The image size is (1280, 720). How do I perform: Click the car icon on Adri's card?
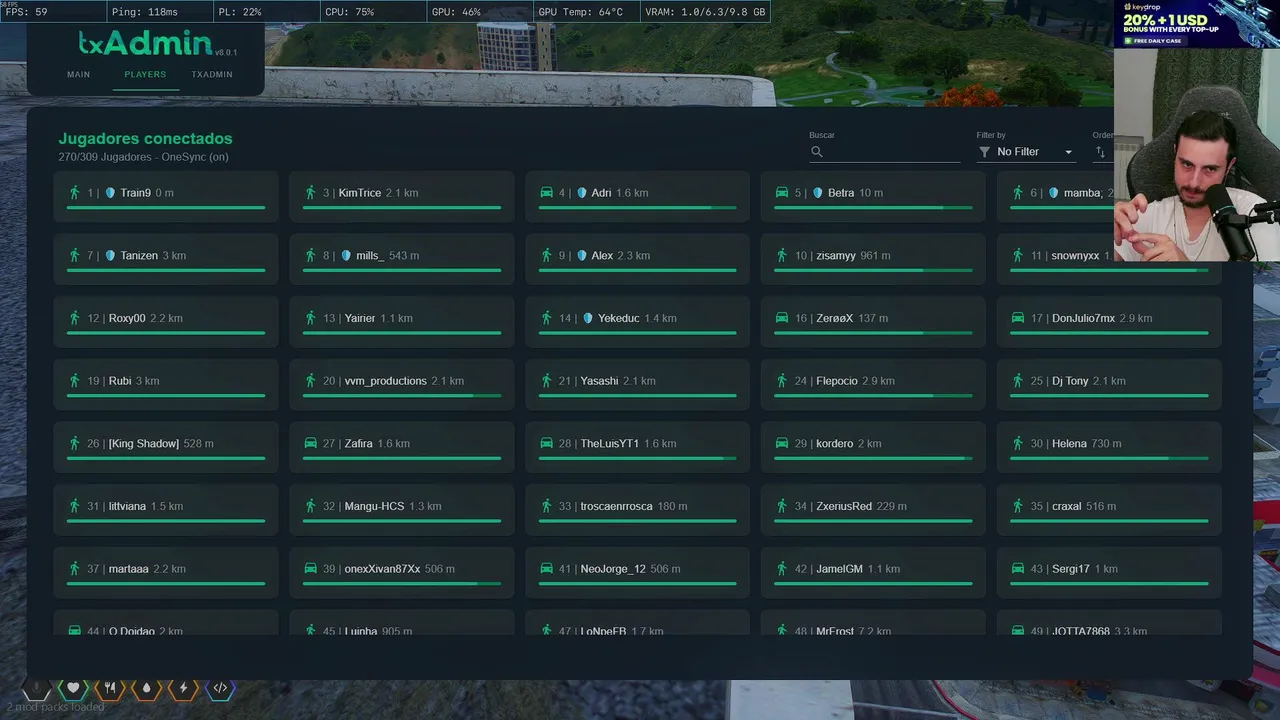[546, 193]
